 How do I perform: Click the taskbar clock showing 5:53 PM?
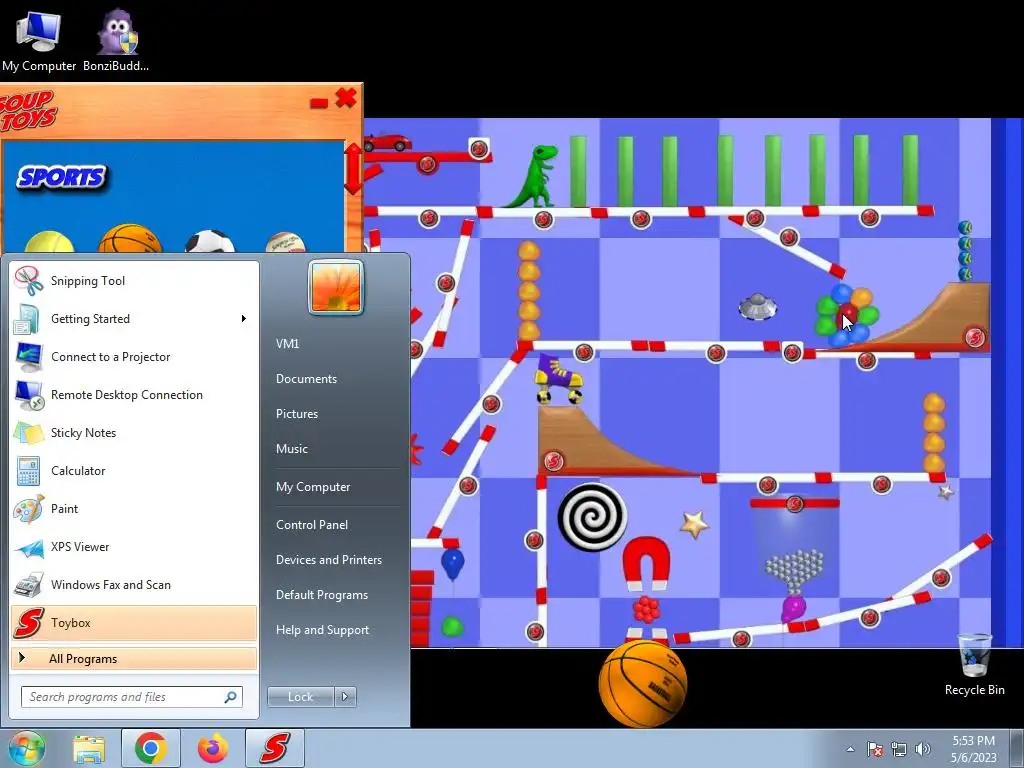coord(973,749)
